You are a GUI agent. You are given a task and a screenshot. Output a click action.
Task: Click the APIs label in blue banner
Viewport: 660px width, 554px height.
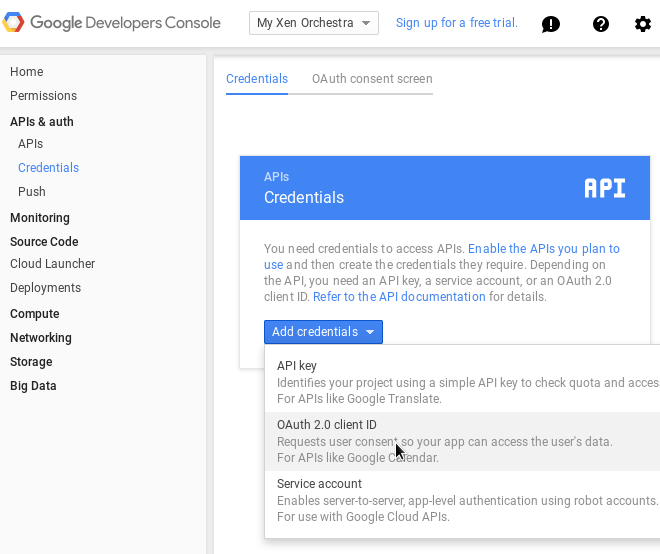coord(277,176)
